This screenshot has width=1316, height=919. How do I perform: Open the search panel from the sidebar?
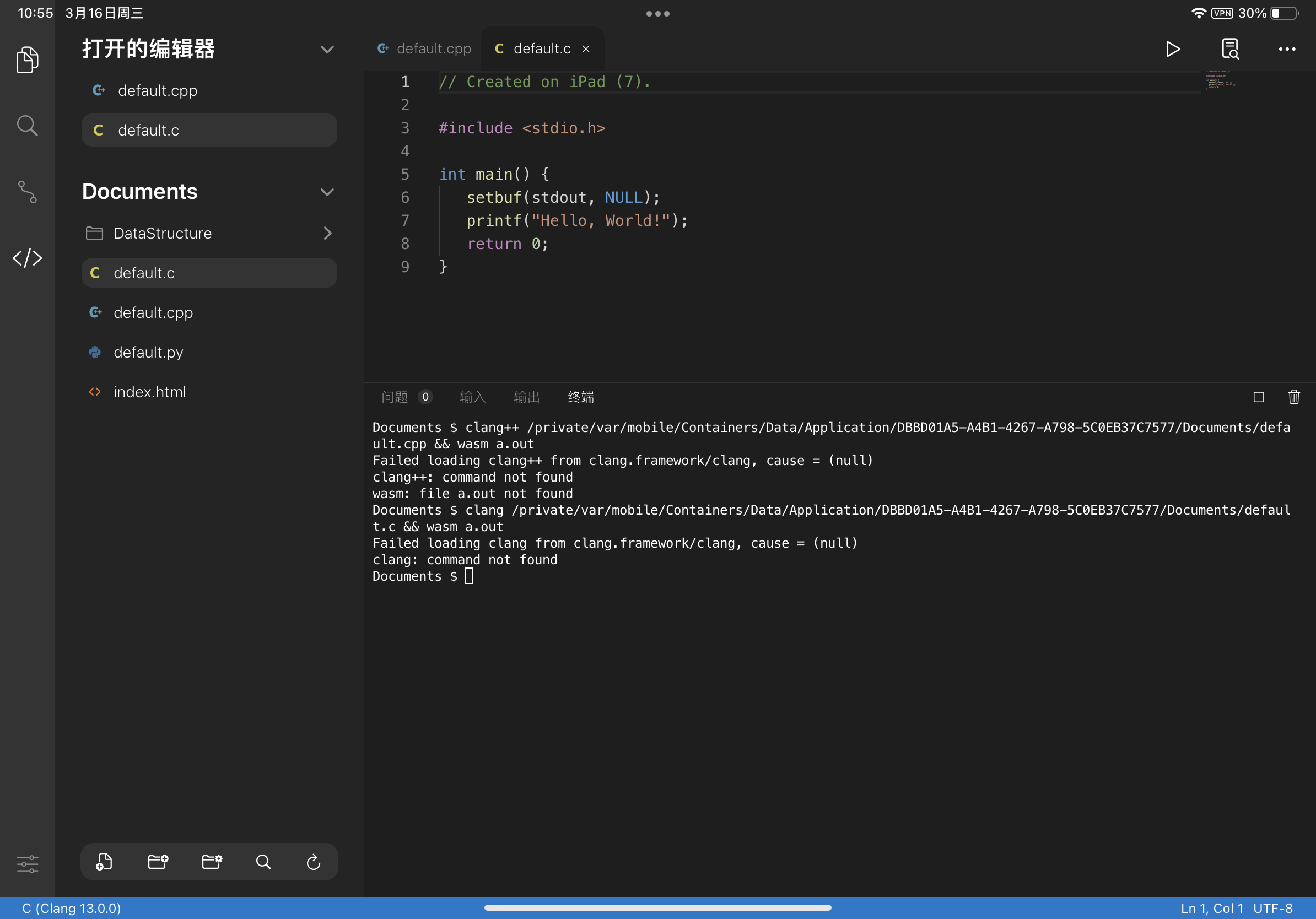[27, 126]
